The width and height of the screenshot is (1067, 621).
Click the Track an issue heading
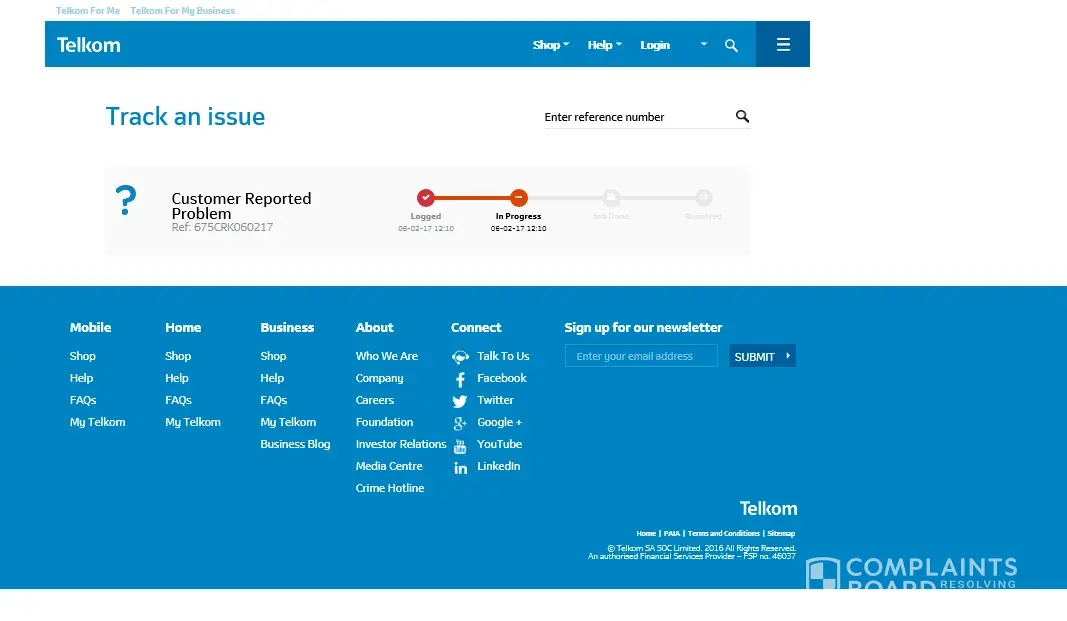tap(185, 116)
